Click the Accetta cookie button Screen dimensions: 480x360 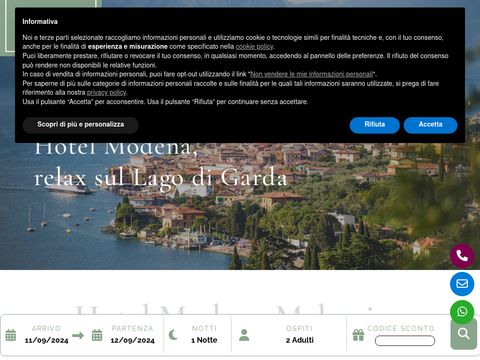pyautogui.click(x=430, y=125)
